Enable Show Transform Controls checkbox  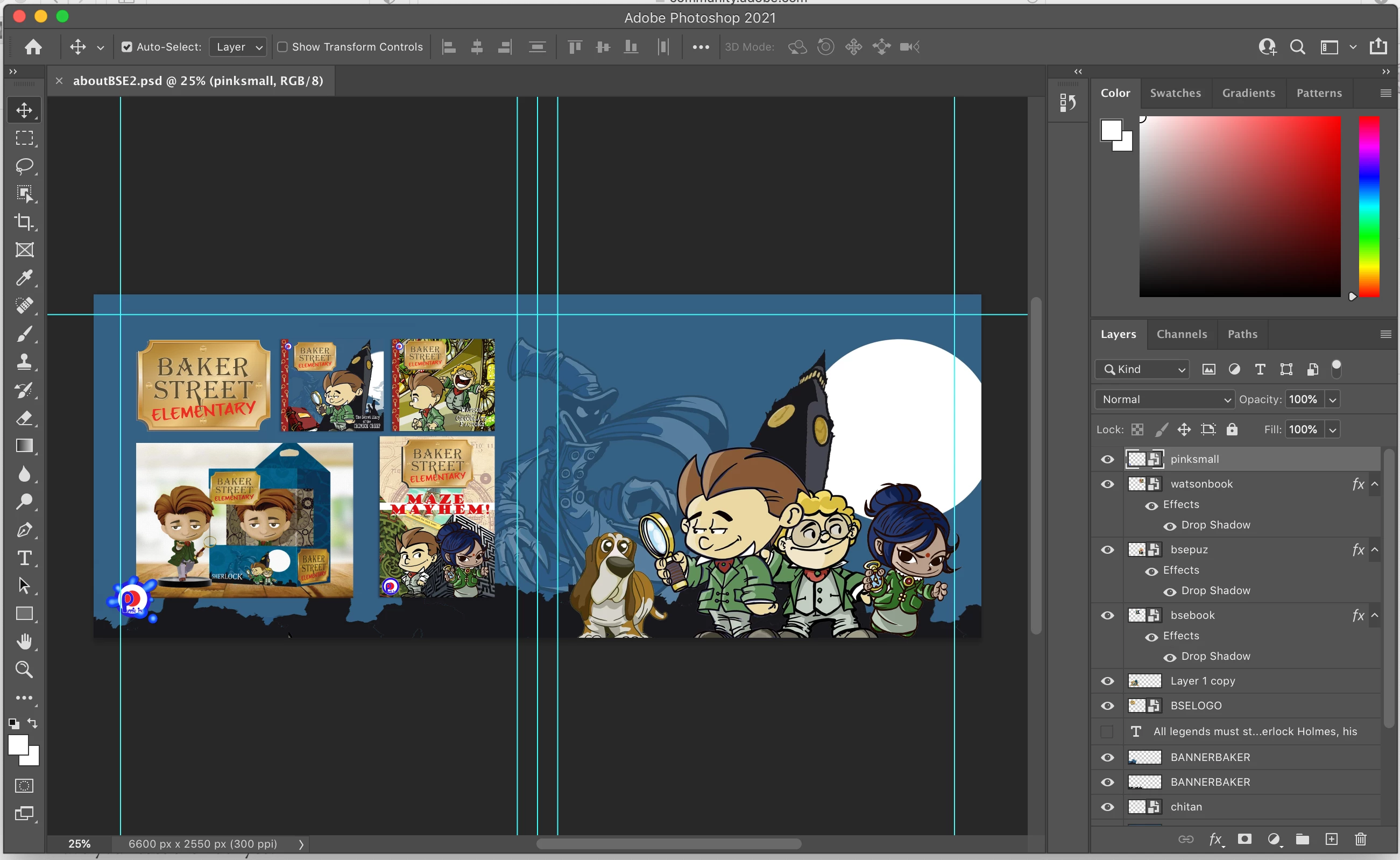(x=282, y=47)
